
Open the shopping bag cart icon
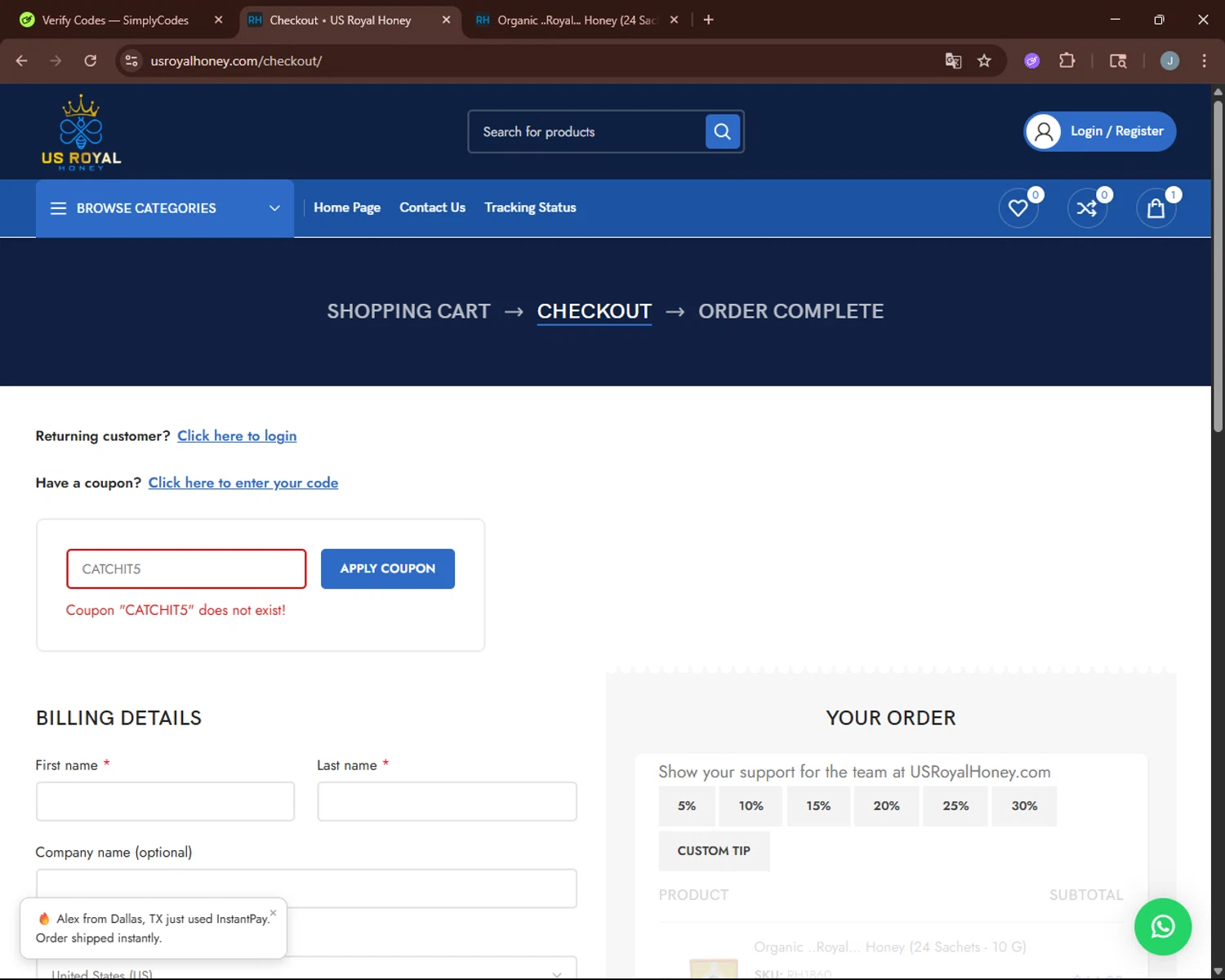(x=1156, y=208)
